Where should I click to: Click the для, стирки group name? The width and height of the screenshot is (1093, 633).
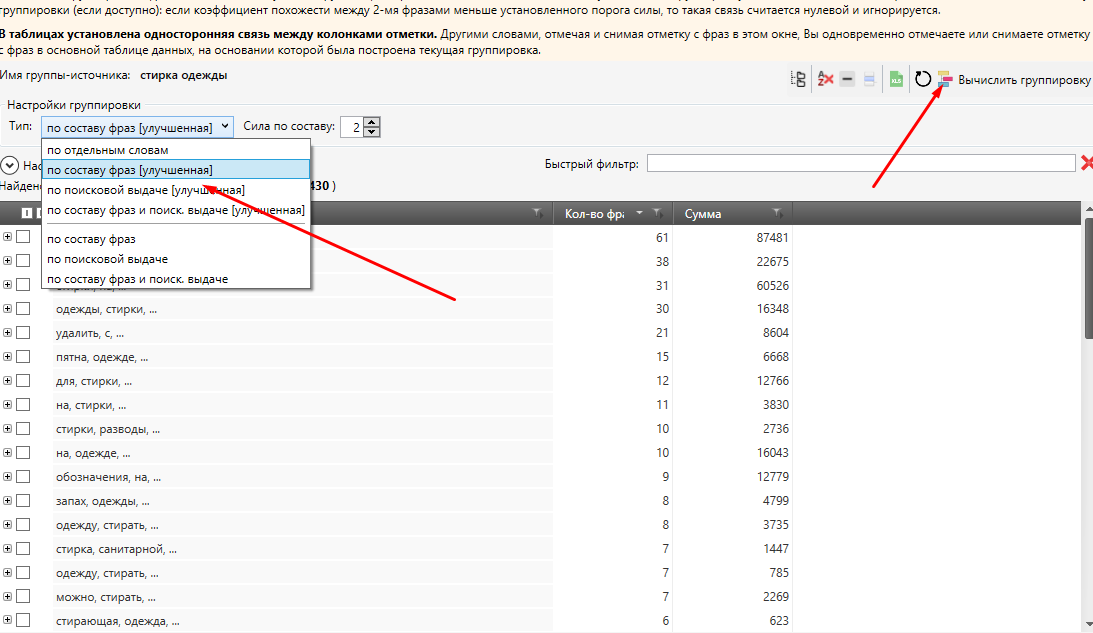coord(94,381)
